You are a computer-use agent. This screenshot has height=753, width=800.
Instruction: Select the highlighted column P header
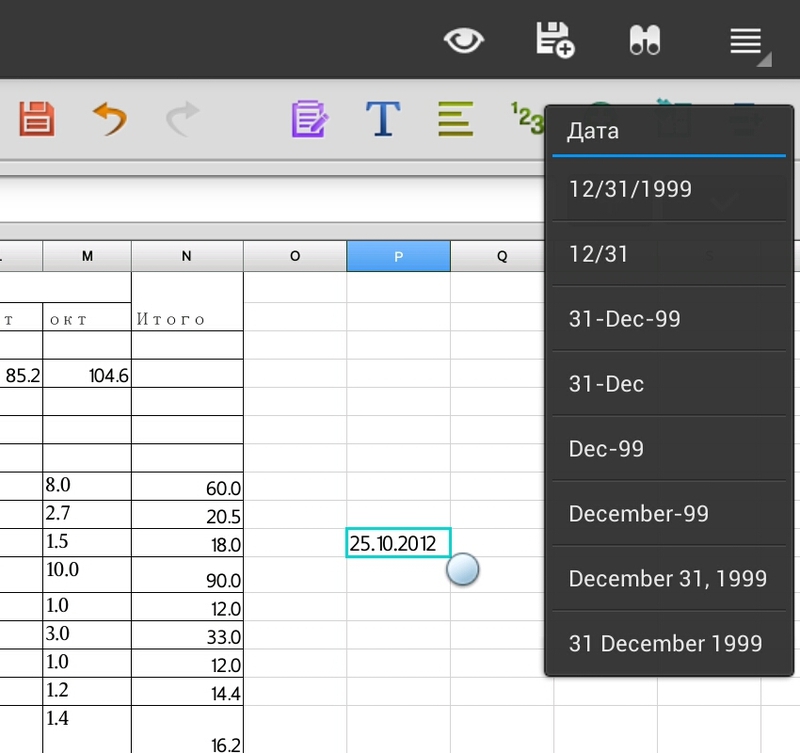click(x=398, y=256)
